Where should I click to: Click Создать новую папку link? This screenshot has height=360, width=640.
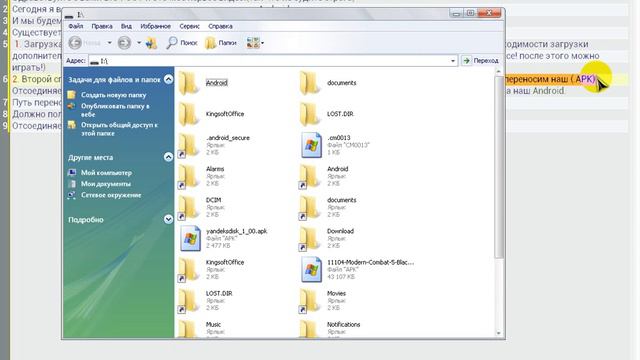pos(113,95)
